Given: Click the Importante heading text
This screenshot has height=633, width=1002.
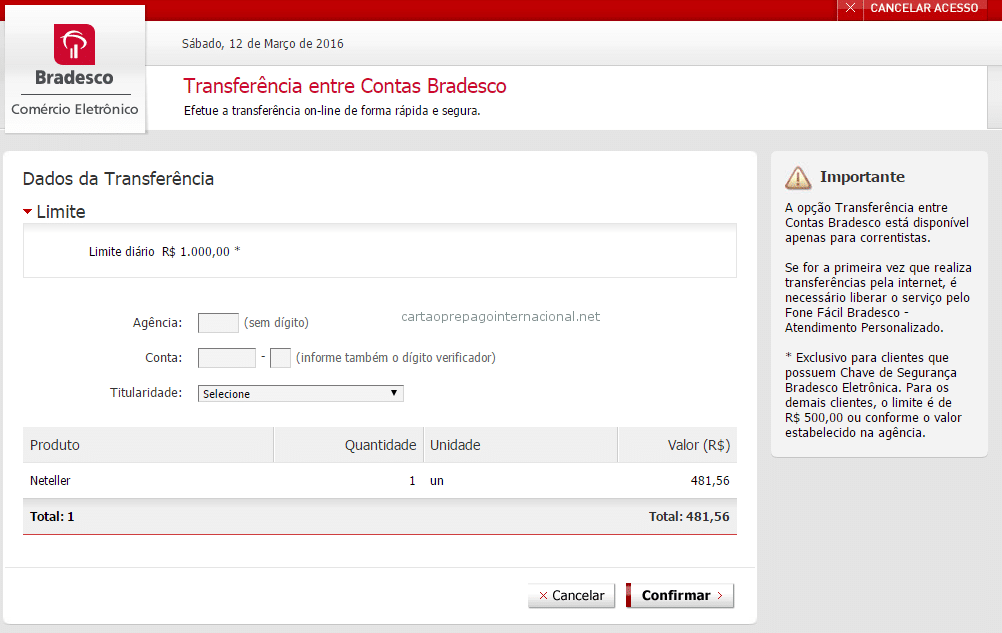Looking at the screenshot, I should pos(862,177).
